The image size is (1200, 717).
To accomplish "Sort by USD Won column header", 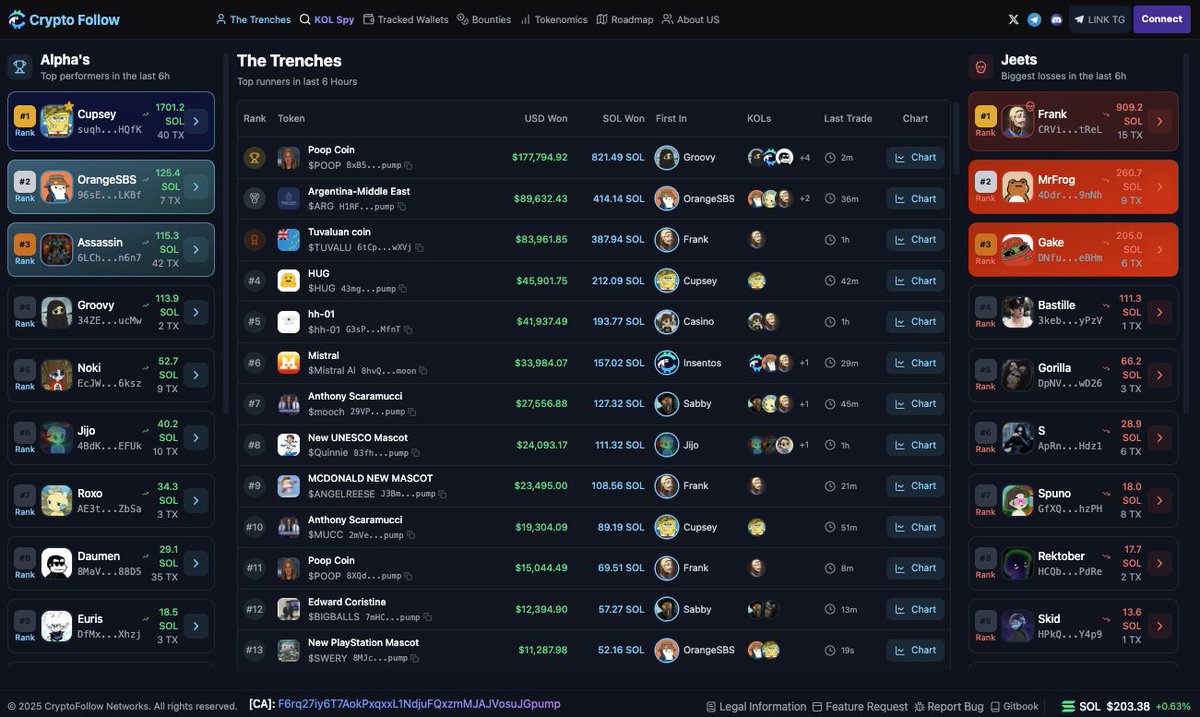I will click(546, 118).
